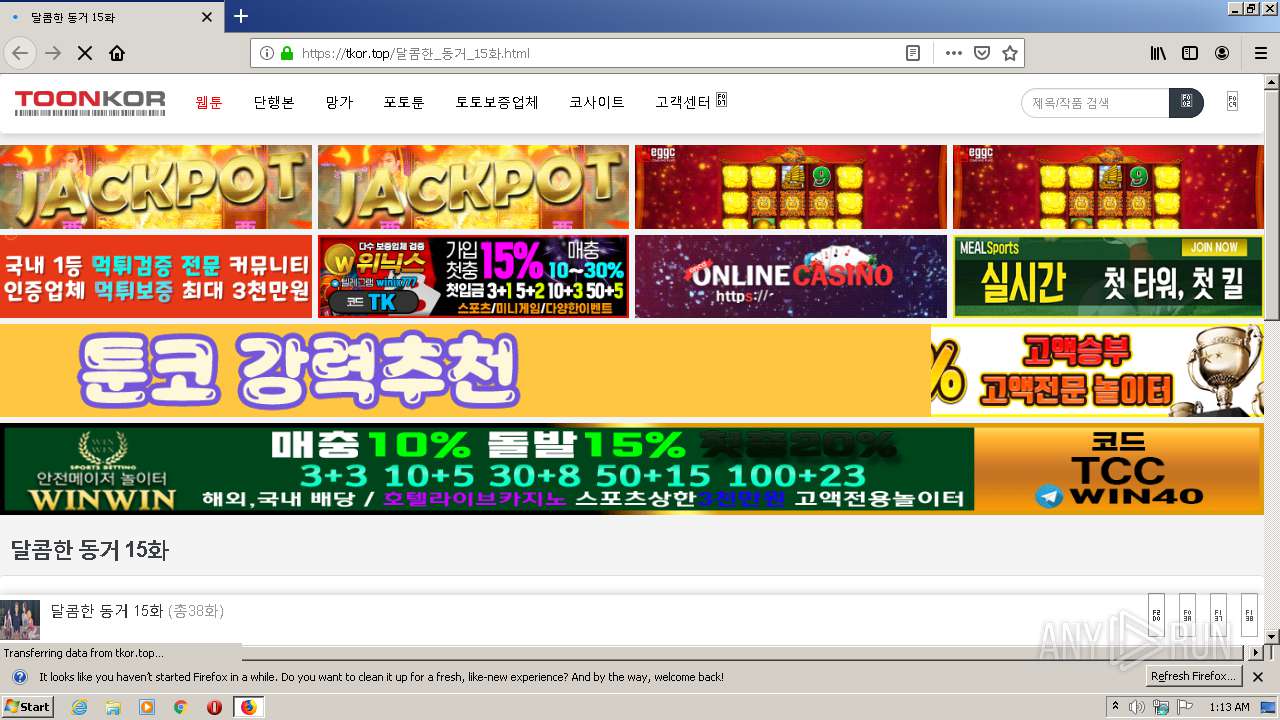Image resolution: width=1280 pixels, height=720 pixels.
Task: Open Firefox account menu
Action: (1222, 53)
